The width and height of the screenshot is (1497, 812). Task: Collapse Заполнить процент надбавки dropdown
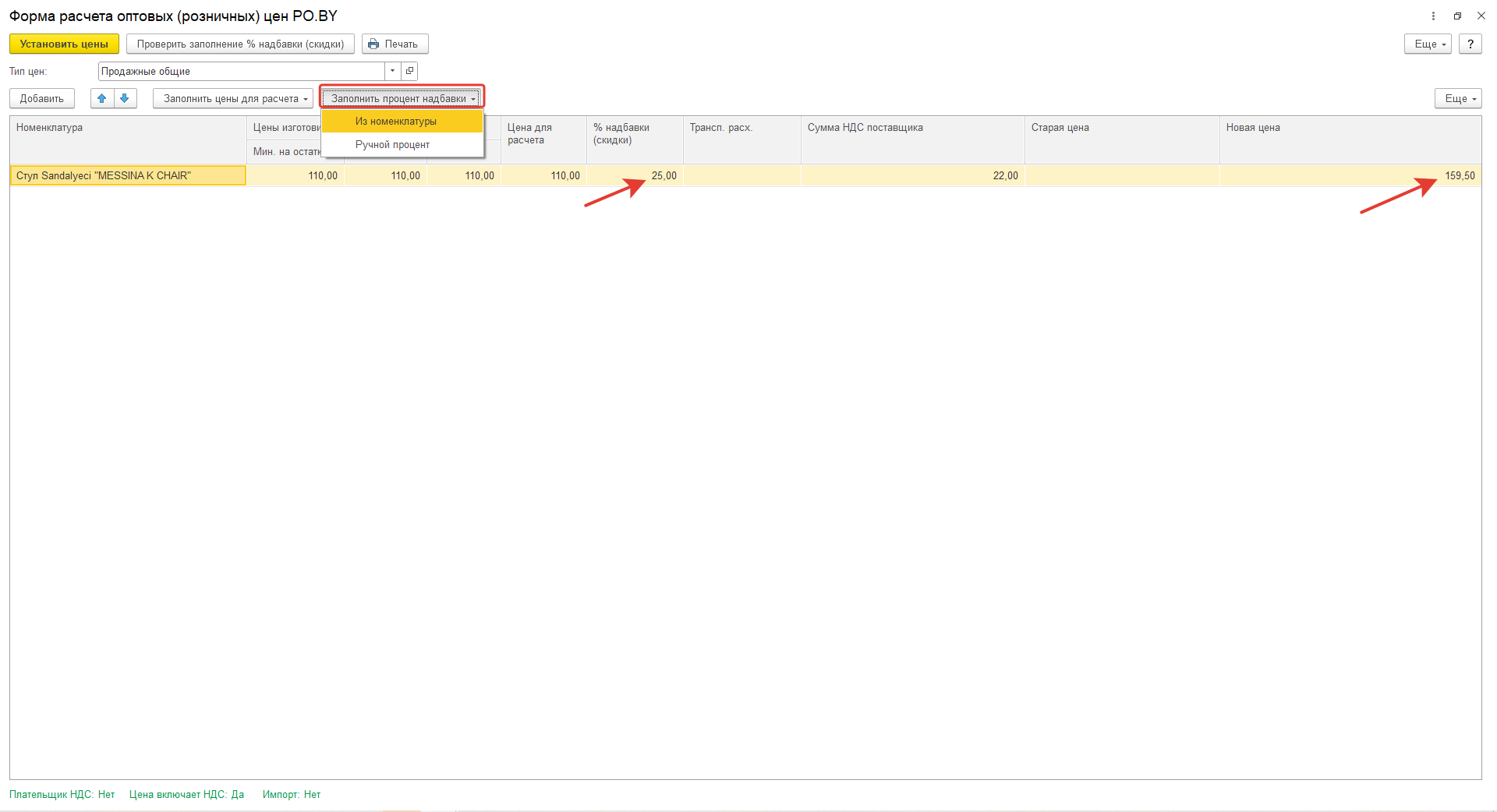click(x=402, y=98)
